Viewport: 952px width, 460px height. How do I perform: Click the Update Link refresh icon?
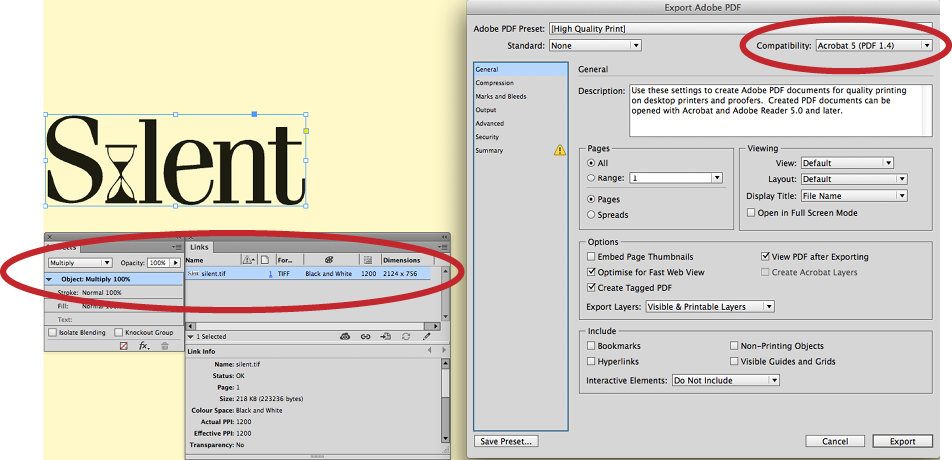[406, 336]
